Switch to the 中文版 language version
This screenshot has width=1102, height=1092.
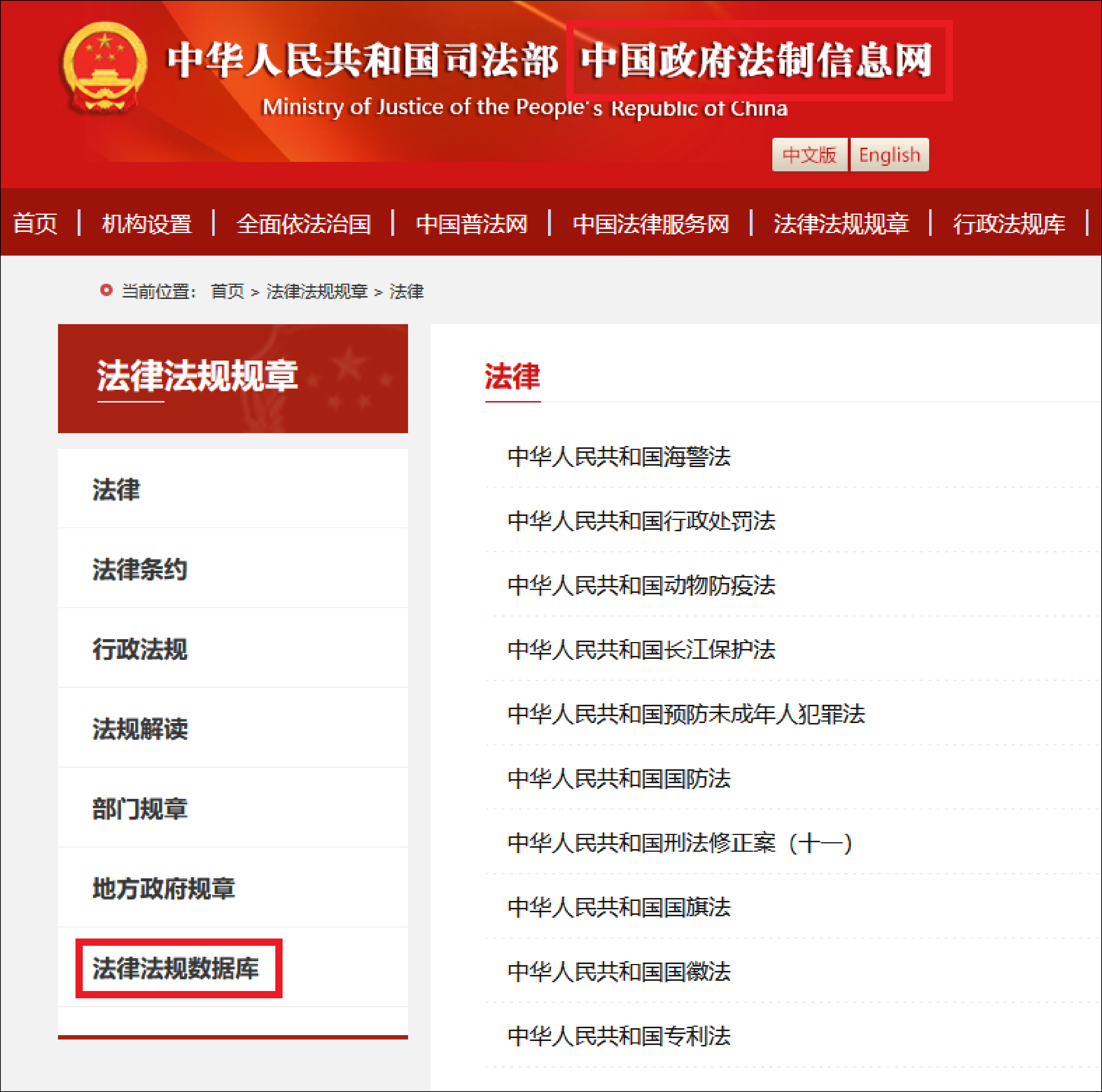pos(809,155)
